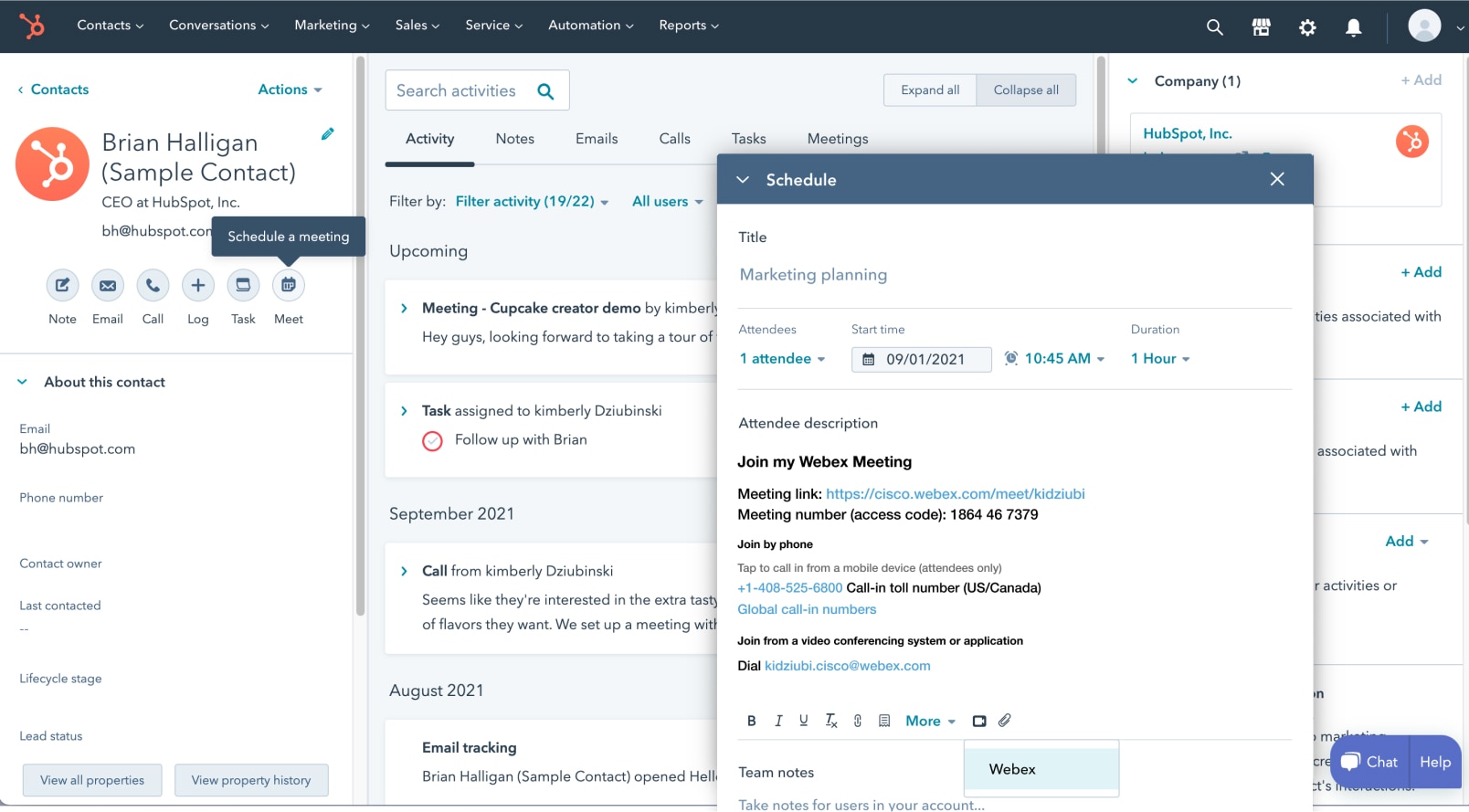Insert a link in the editor
1469x812 pixels.
tap(858, 721)
